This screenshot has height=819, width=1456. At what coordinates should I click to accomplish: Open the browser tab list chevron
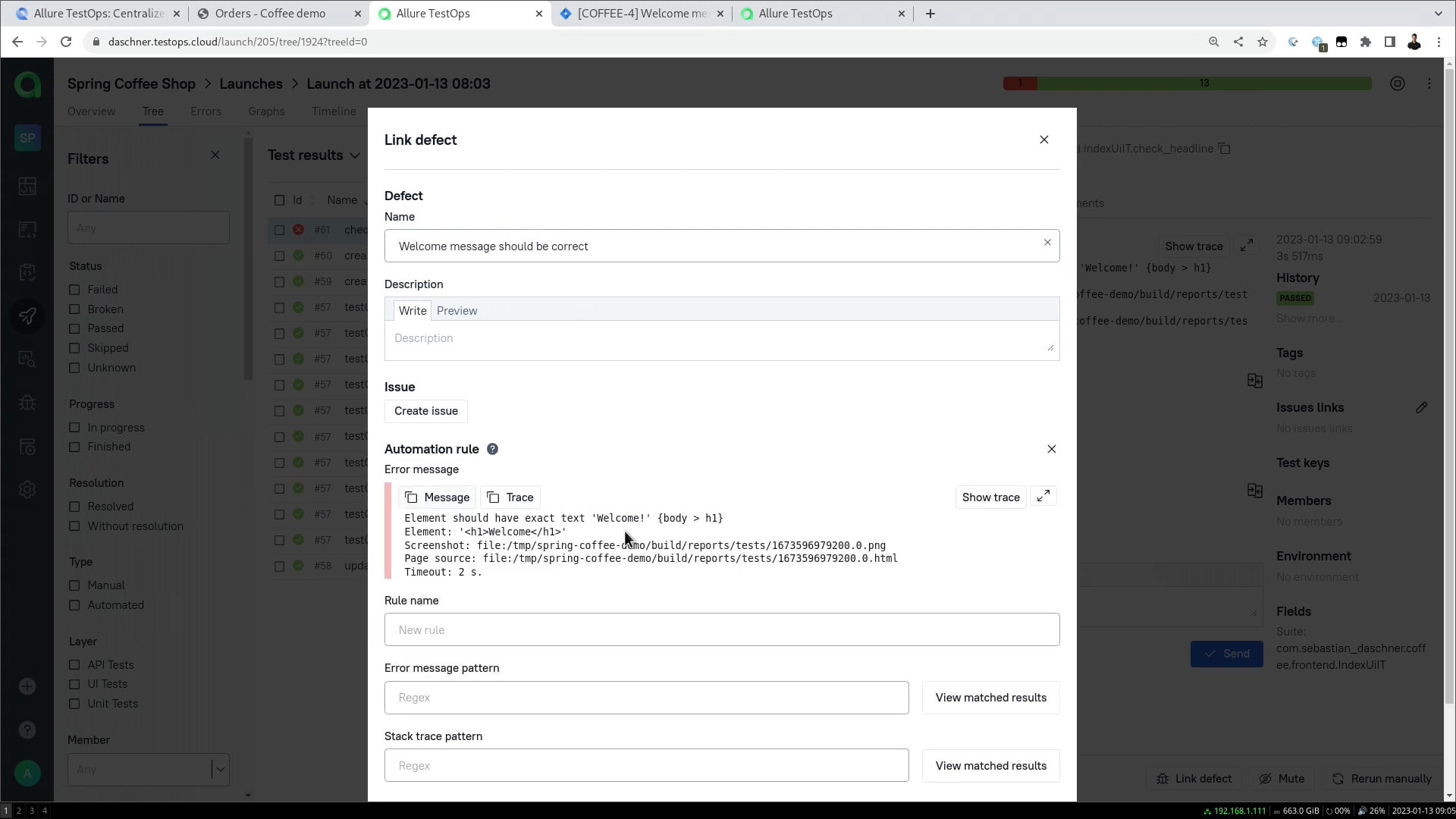click(1438, 13)
